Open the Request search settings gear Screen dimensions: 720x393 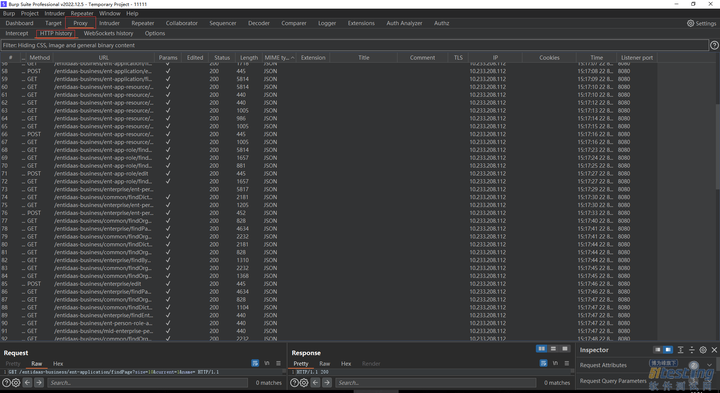pyautogui.click(x=16, y=382)
